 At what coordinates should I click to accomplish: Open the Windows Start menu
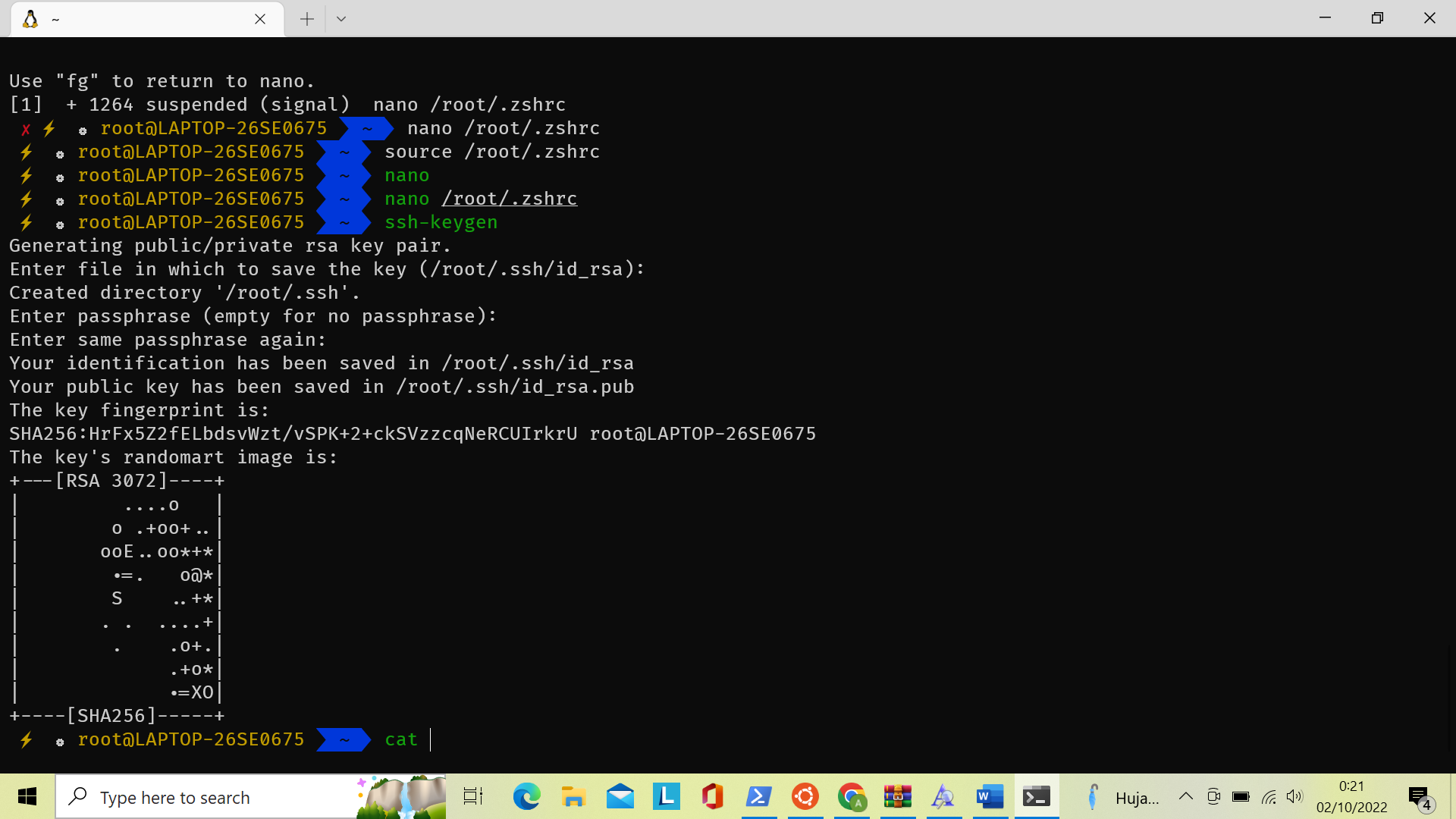[x=27, y=797]
